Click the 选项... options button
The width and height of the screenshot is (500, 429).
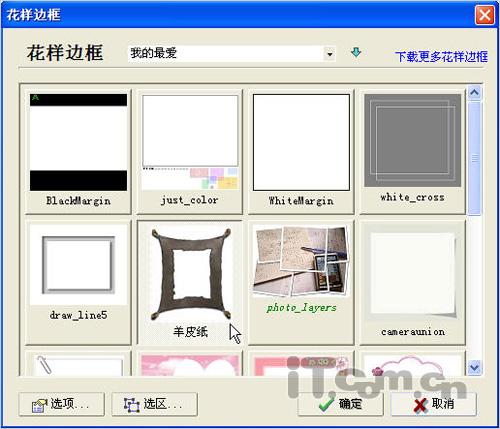(x=62, y=404)
